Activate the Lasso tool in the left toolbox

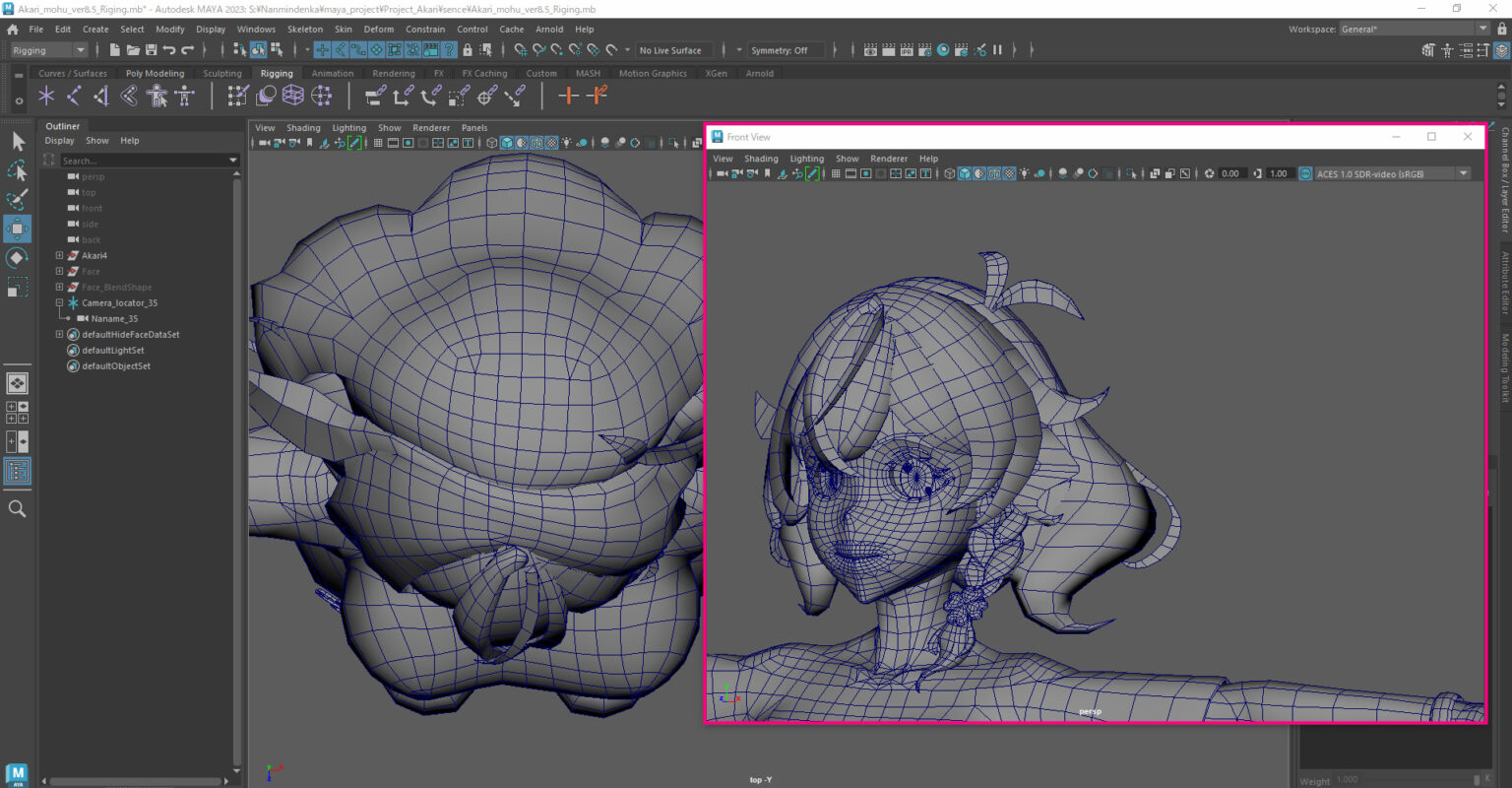17,170
